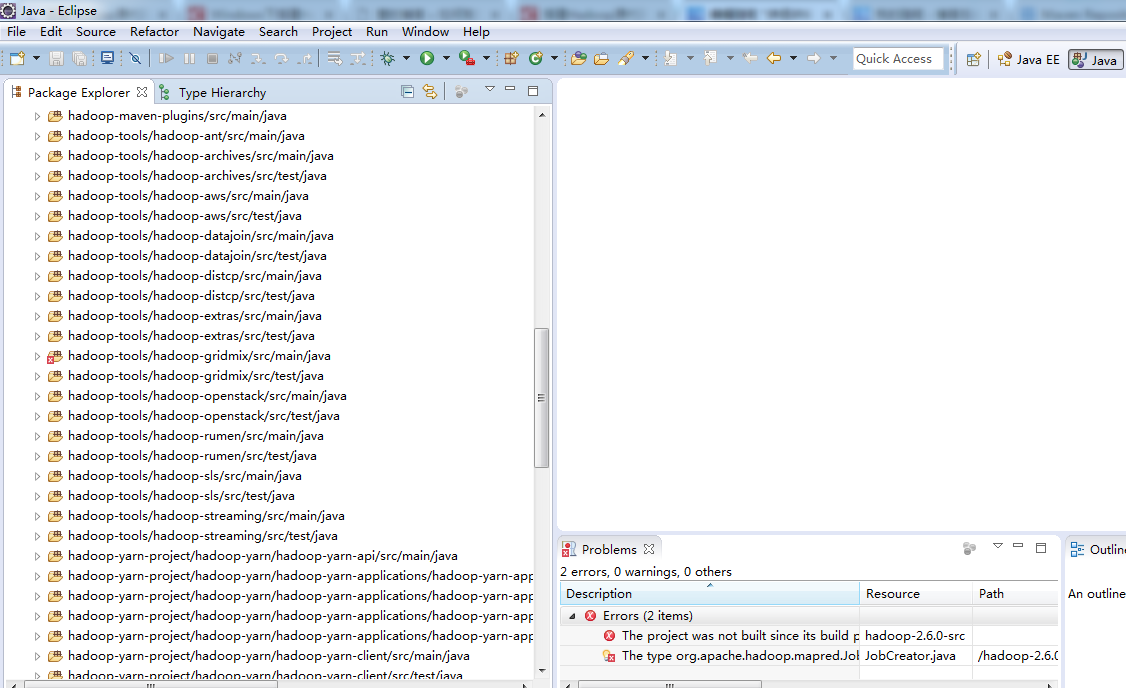Open External Tools dropdown arrow
This screenshot has width=1126, height=688.
tap(486, 58)
